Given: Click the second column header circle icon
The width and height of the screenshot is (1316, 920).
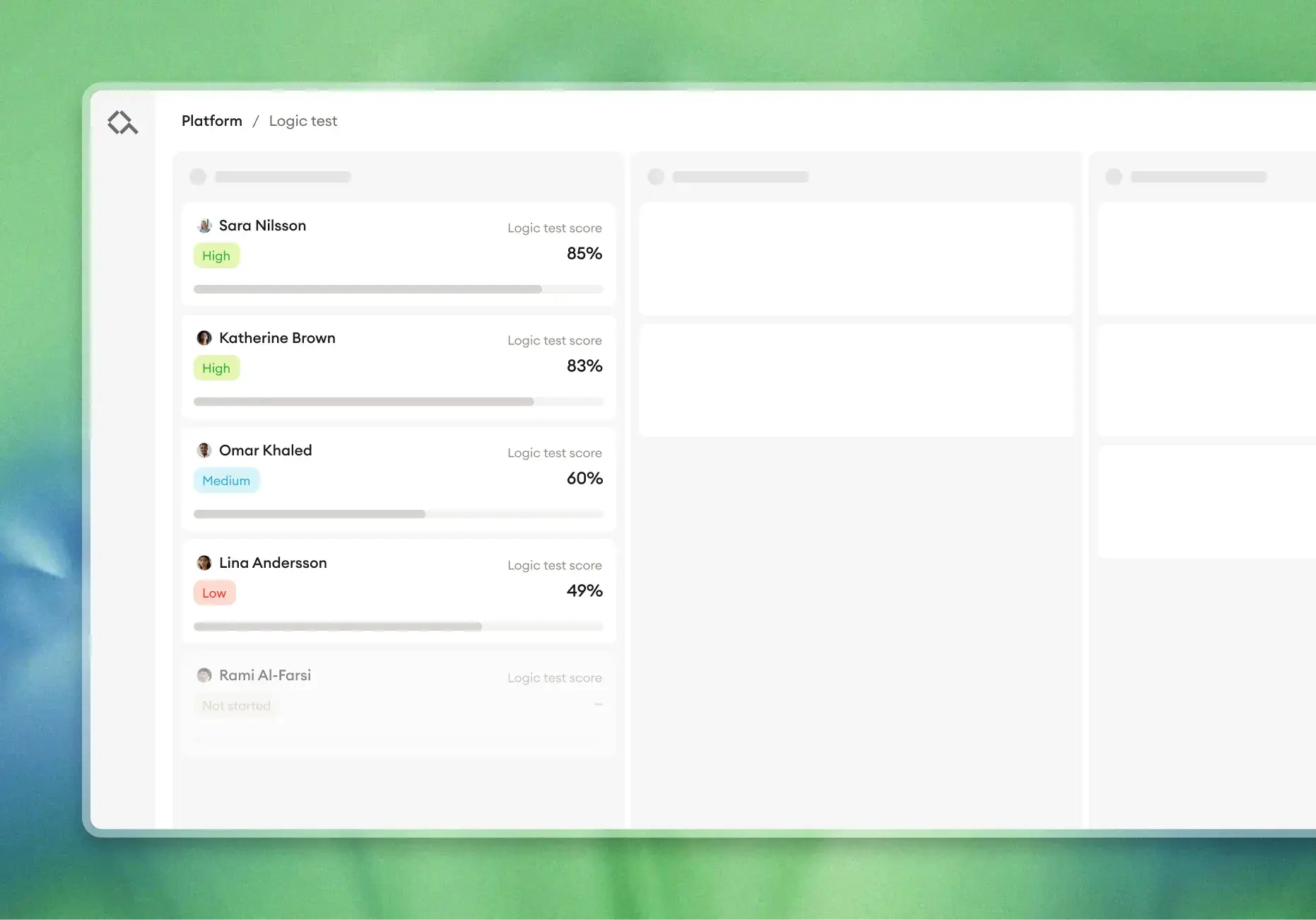Looking at the screenshot, I should pyautogui.click(x=656, y=176).
